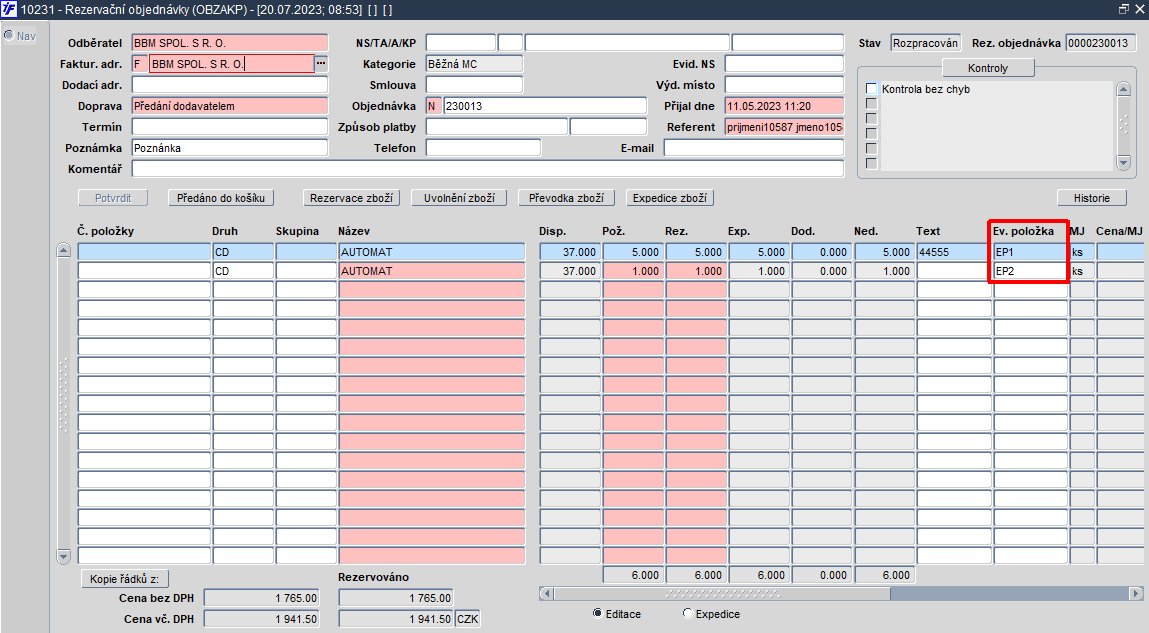Click into the Komentář input field
The width and height of the screenshot is (1149, 633).
click(x=488, y=169)
